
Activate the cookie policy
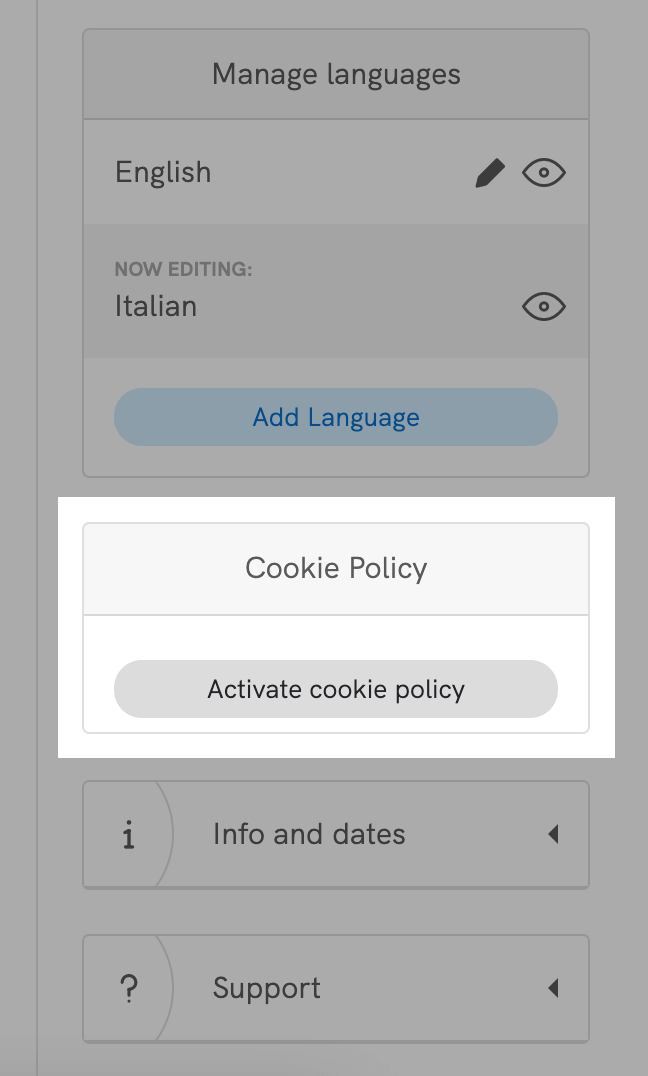336,689
